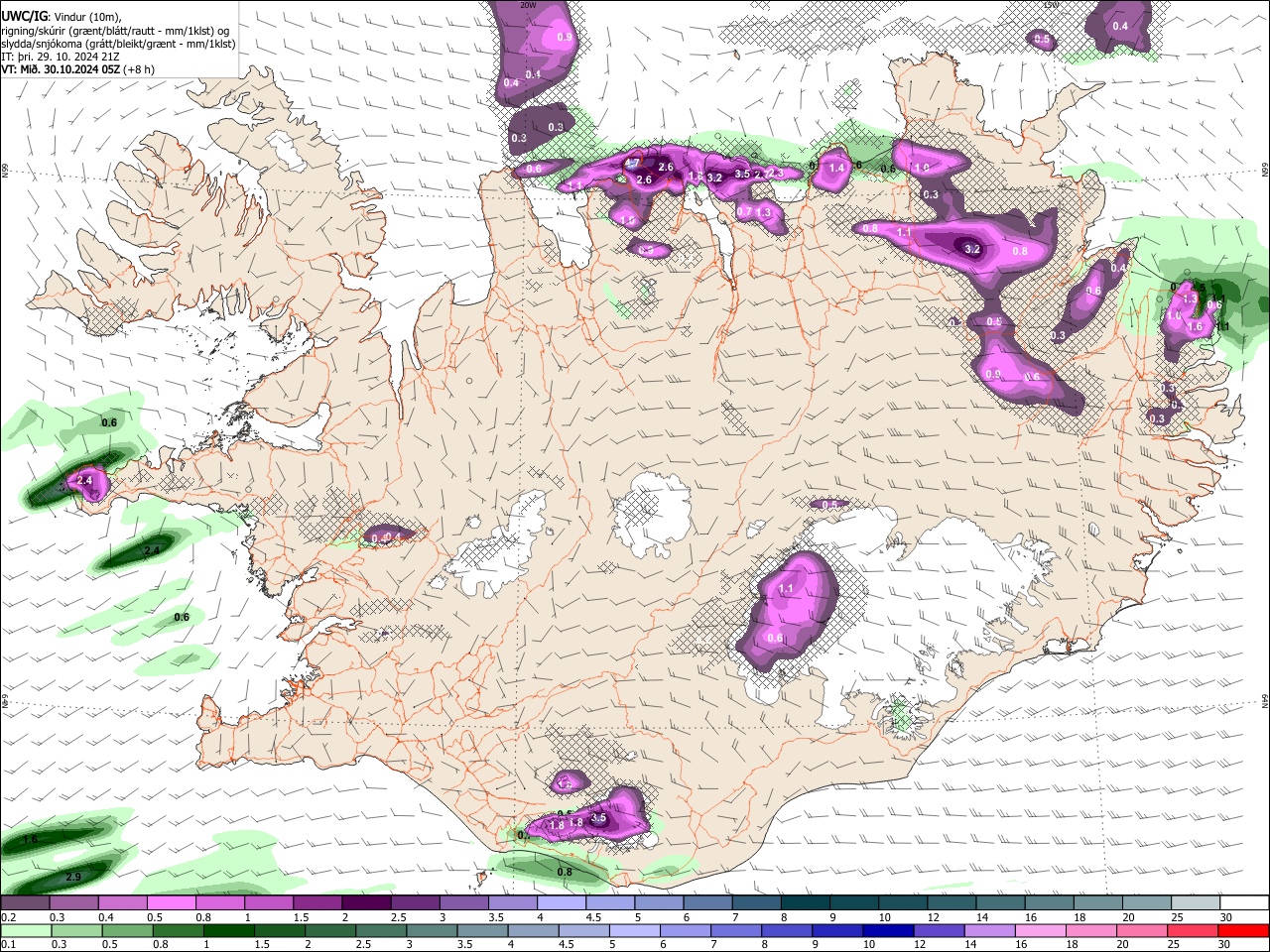Viewport: 1270px width, 952px height.
Task: Click the valid time text 'VT: Mið. 30.10.2024 05Z (+8 h)'
Action: [77, 69]
